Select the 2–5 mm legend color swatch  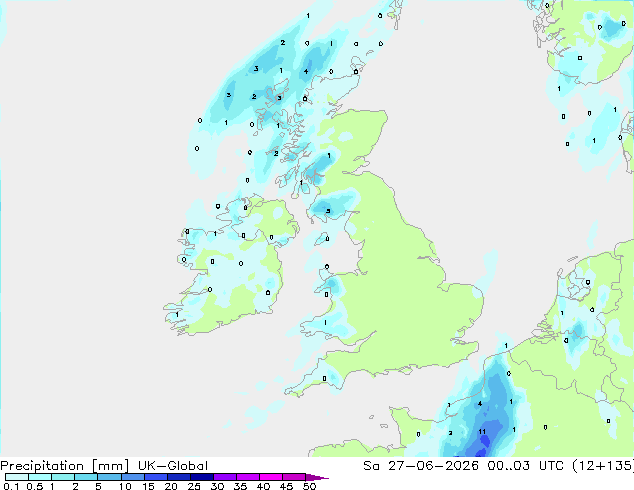tap(86, 477)
